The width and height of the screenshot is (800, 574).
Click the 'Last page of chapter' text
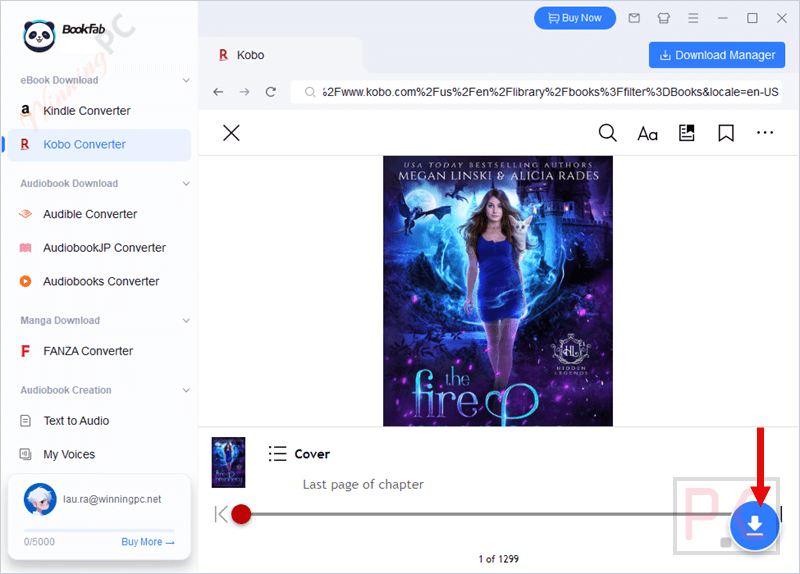[363, 484]
